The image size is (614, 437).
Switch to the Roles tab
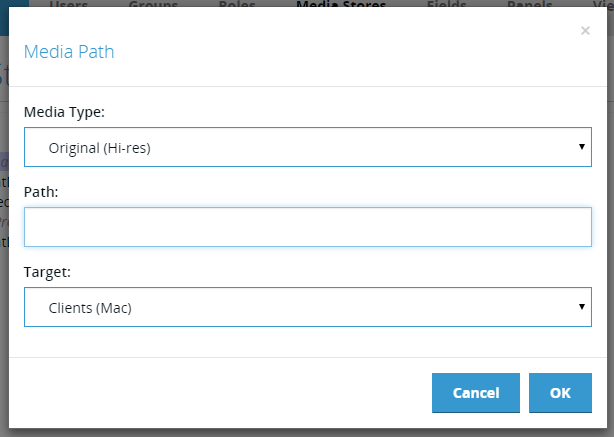pos(237,4)
